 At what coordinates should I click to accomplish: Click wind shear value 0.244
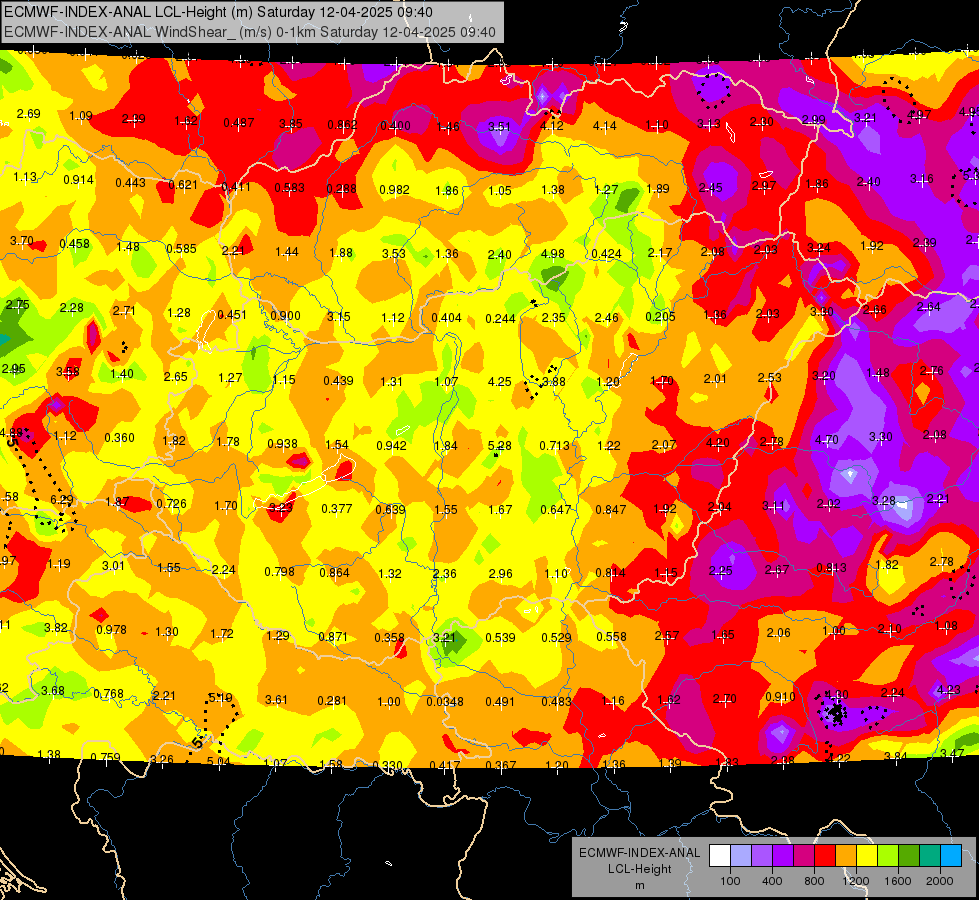coord(501,319)
